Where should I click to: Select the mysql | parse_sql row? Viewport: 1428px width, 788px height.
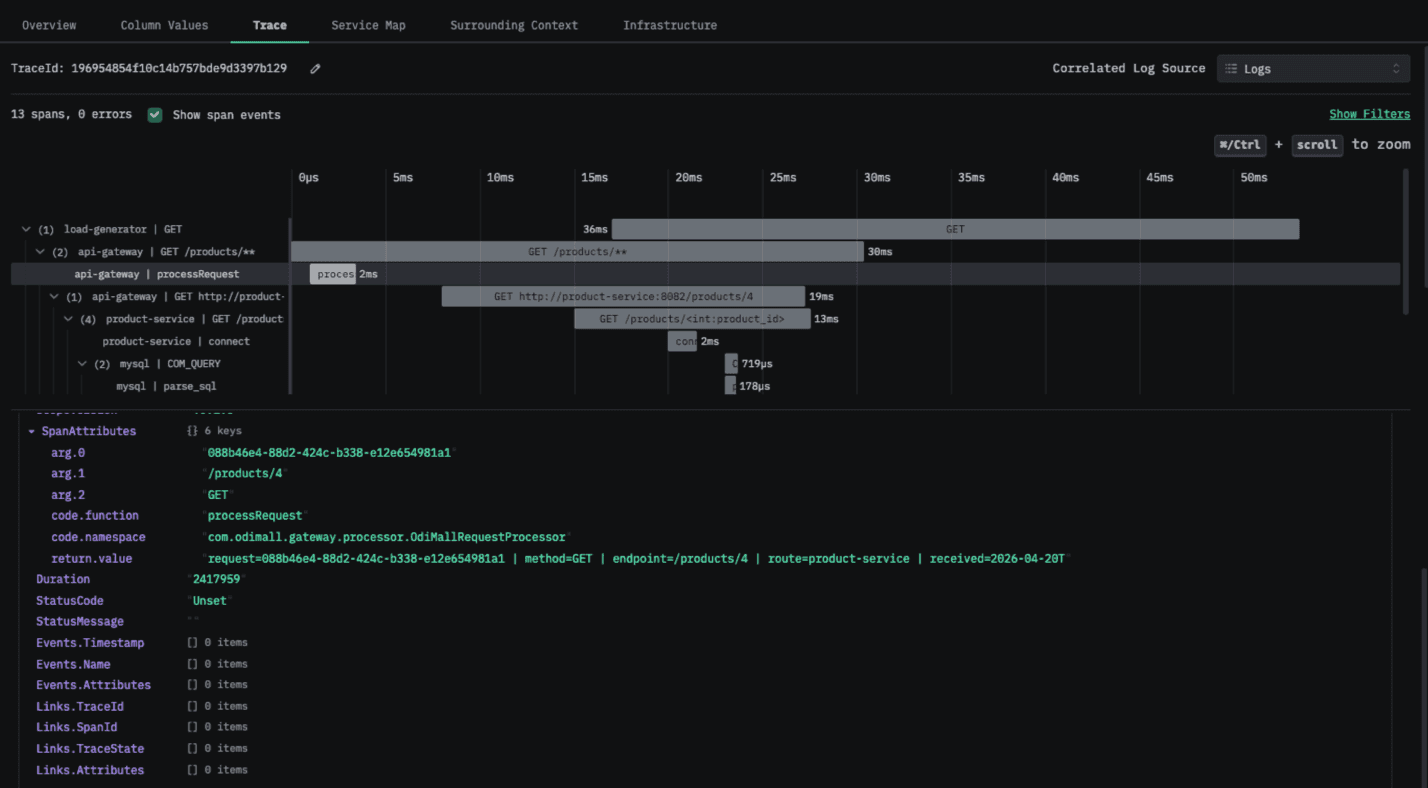coord(166,386)
